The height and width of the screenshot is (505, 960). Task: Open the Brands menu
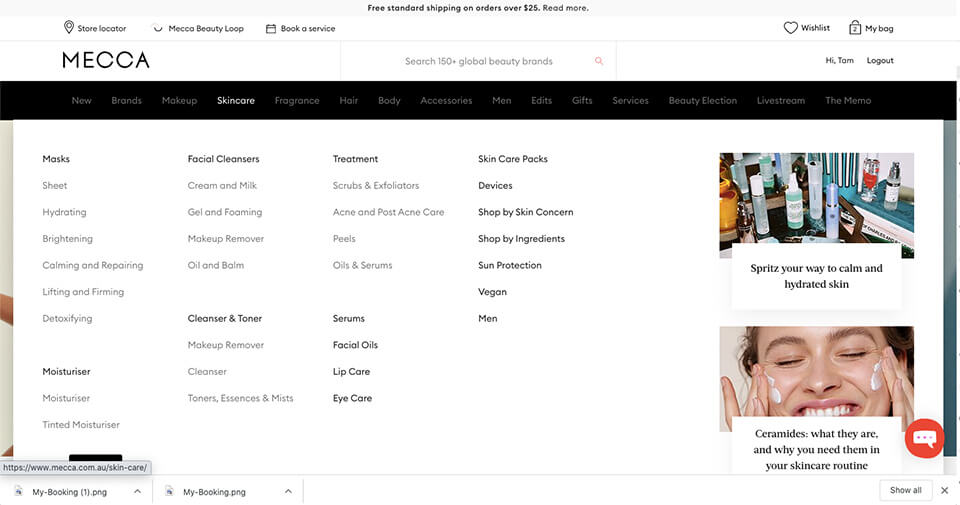click(127, 100)
